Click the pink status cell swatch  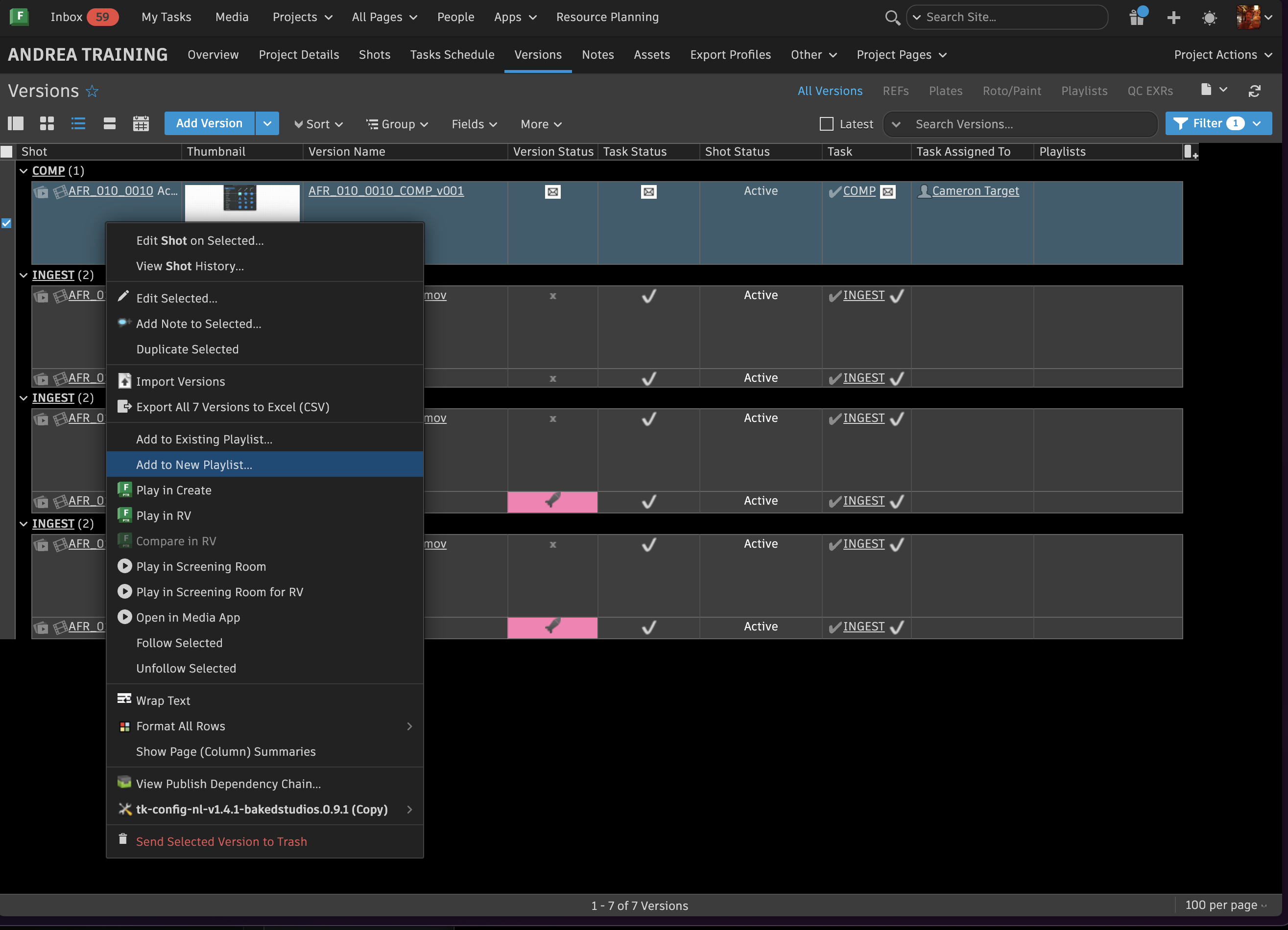551,502
